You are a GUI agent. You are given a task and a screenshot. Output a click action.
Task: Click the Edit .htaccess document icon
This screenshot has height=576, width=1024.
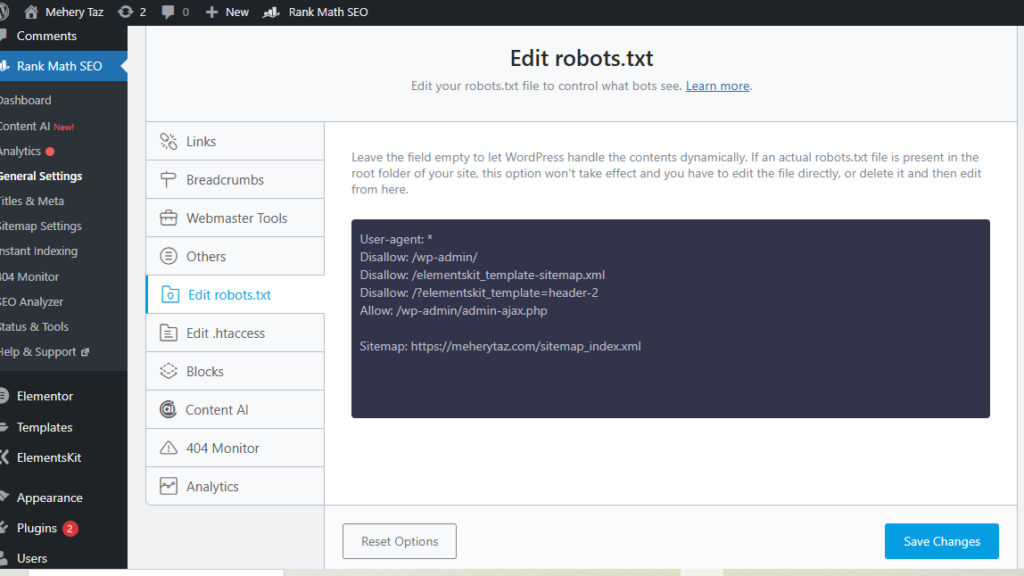tap(168, 333)
